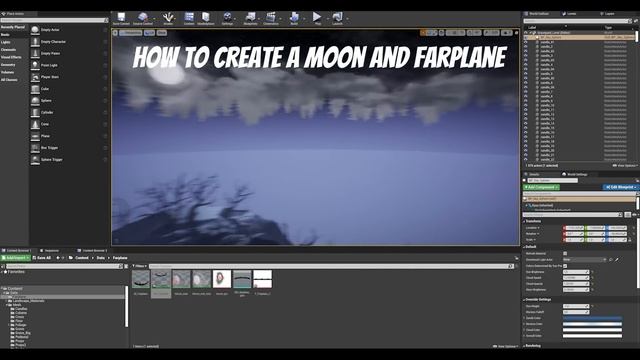Screen dimensions: 640x360
Task: Select the Cone actor icon
Action: click(35, 124)
